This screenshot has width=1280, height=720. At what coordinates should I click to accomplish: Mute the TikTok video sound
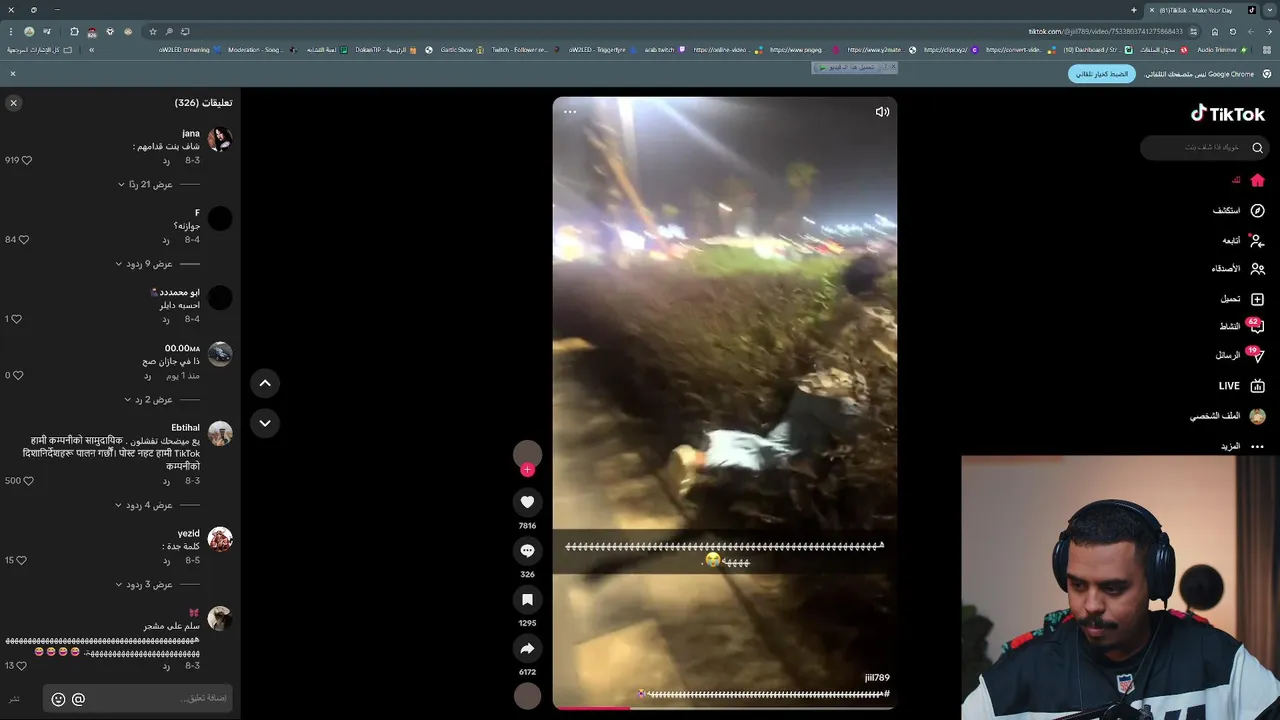tap(882, 112)
